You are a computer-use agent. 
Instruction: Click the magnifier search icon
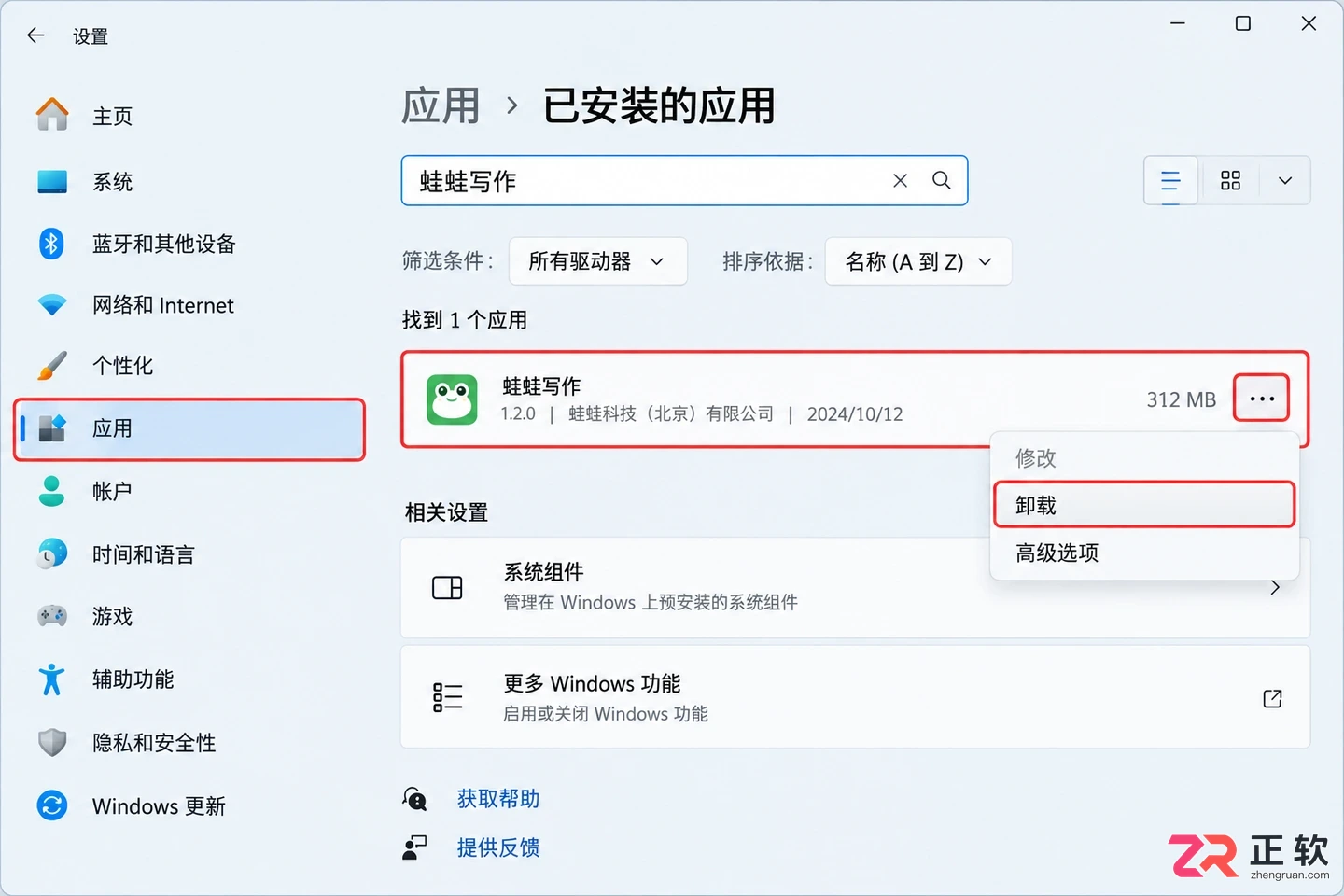click(942, 180)
